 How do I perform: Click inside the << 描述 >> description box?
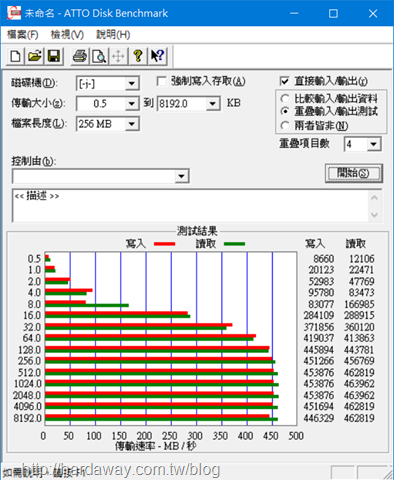(x=190, y=205)
